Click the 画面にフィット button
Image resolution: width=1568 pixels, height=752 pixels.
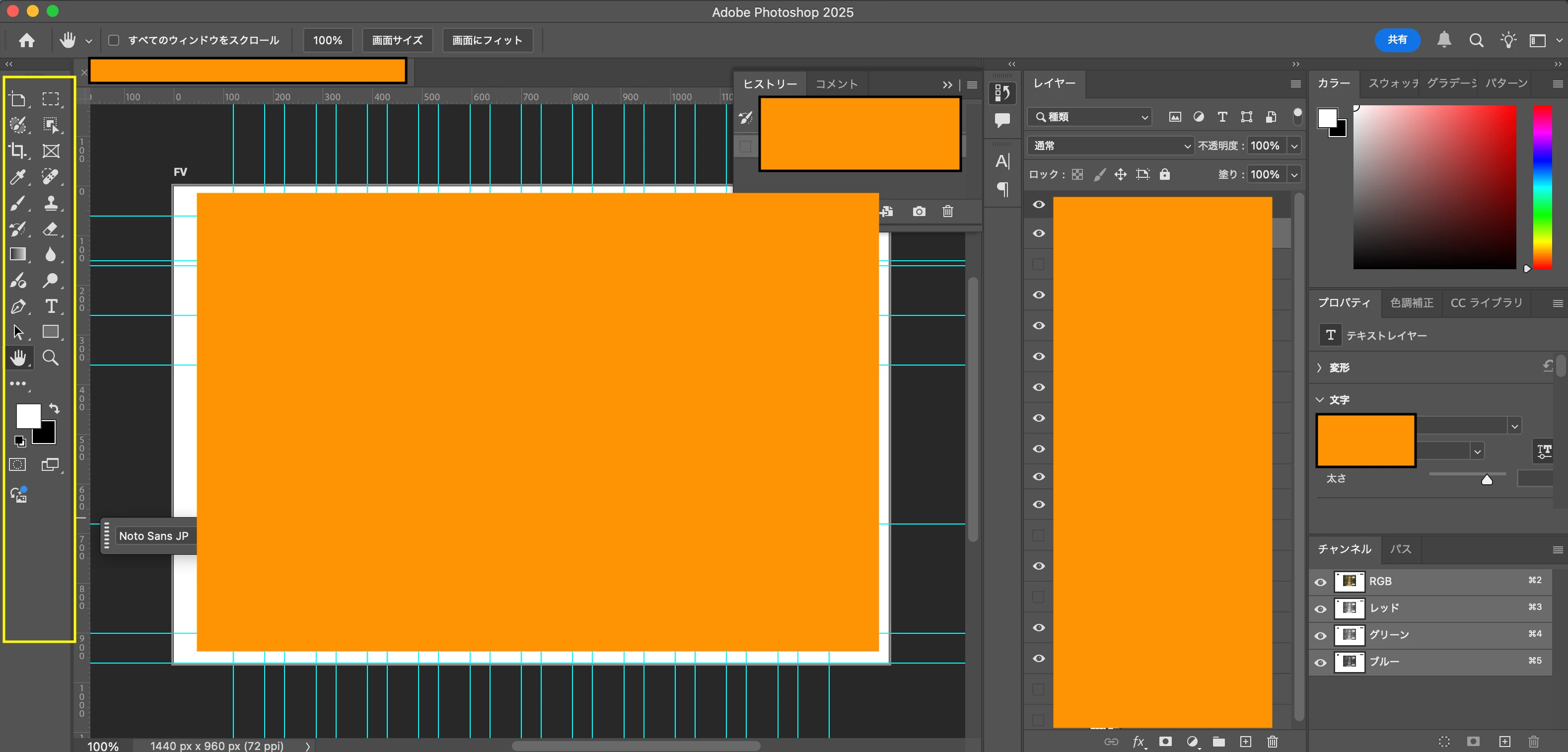pos(487,40)
